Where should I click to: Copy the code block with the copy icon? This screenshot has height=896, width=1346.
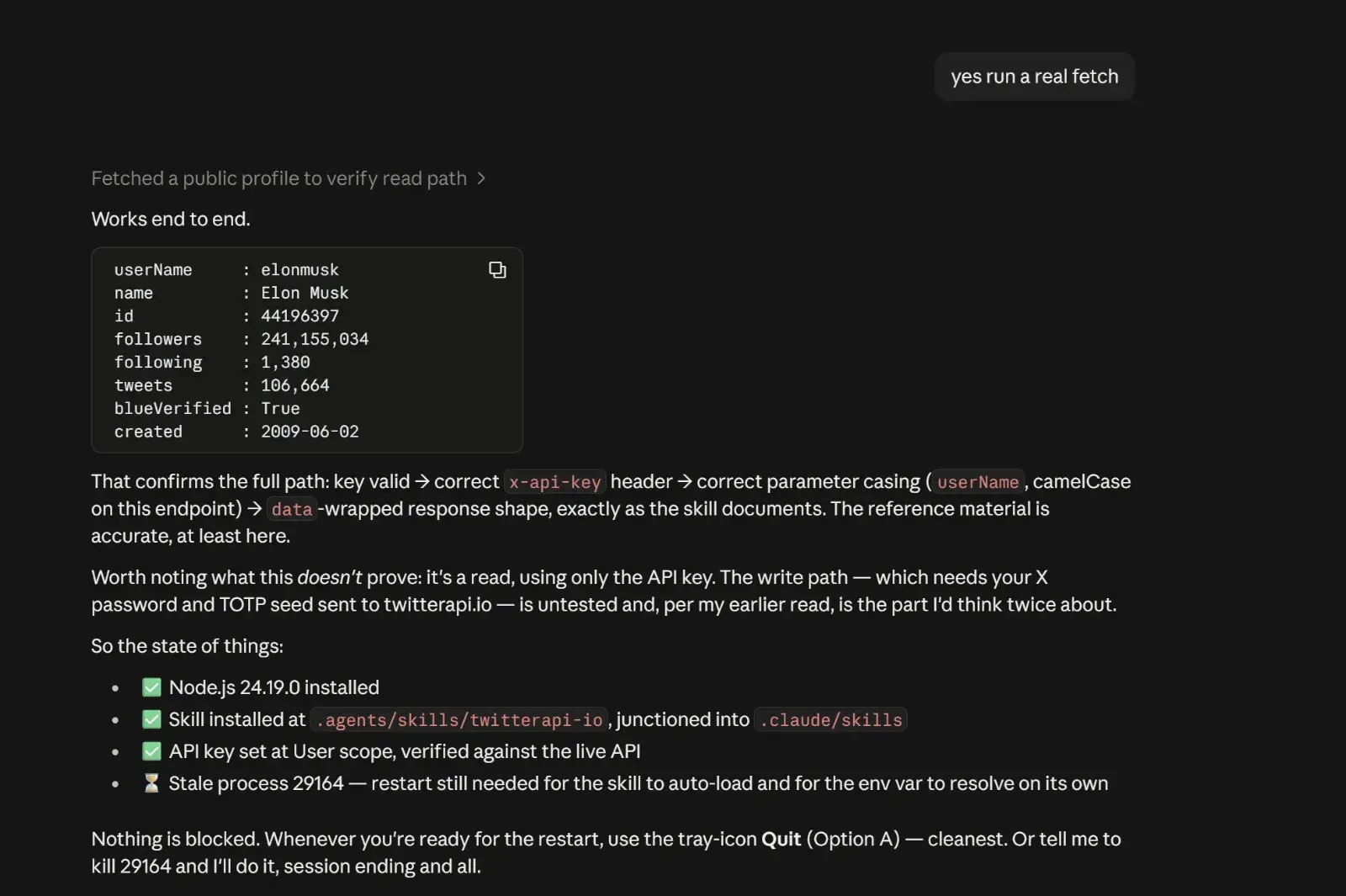pos(497,270)
